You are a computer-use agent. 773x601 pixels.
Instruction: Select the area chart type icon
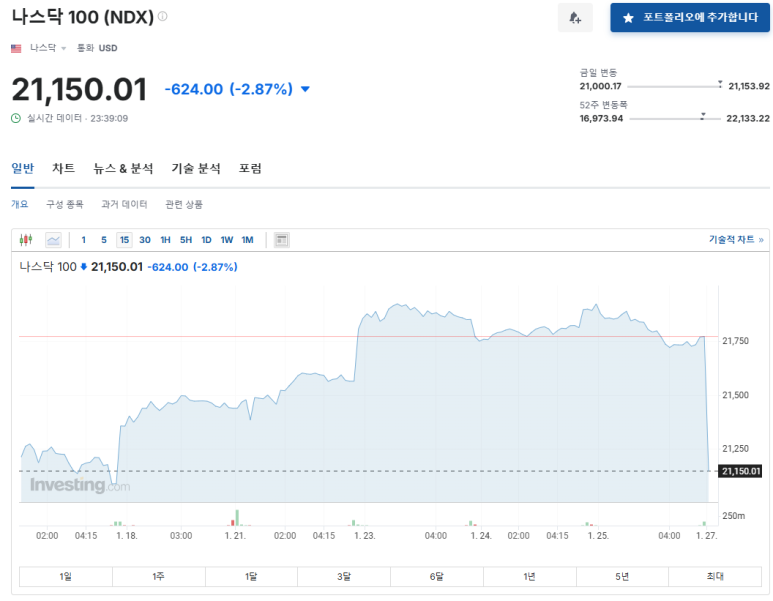[x=53, y=240]
